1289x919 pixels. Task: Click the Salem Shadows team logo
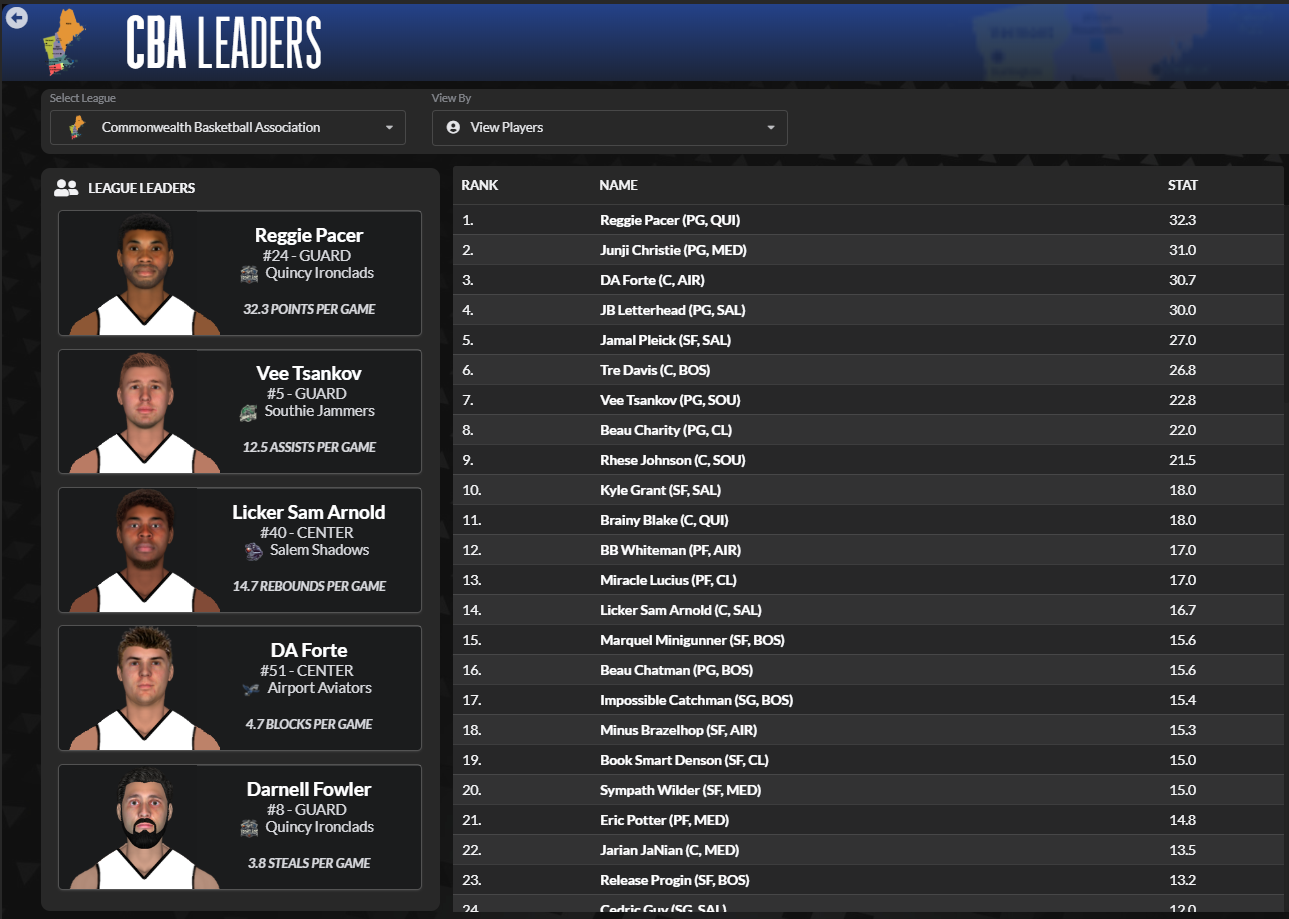click(254, 550)
